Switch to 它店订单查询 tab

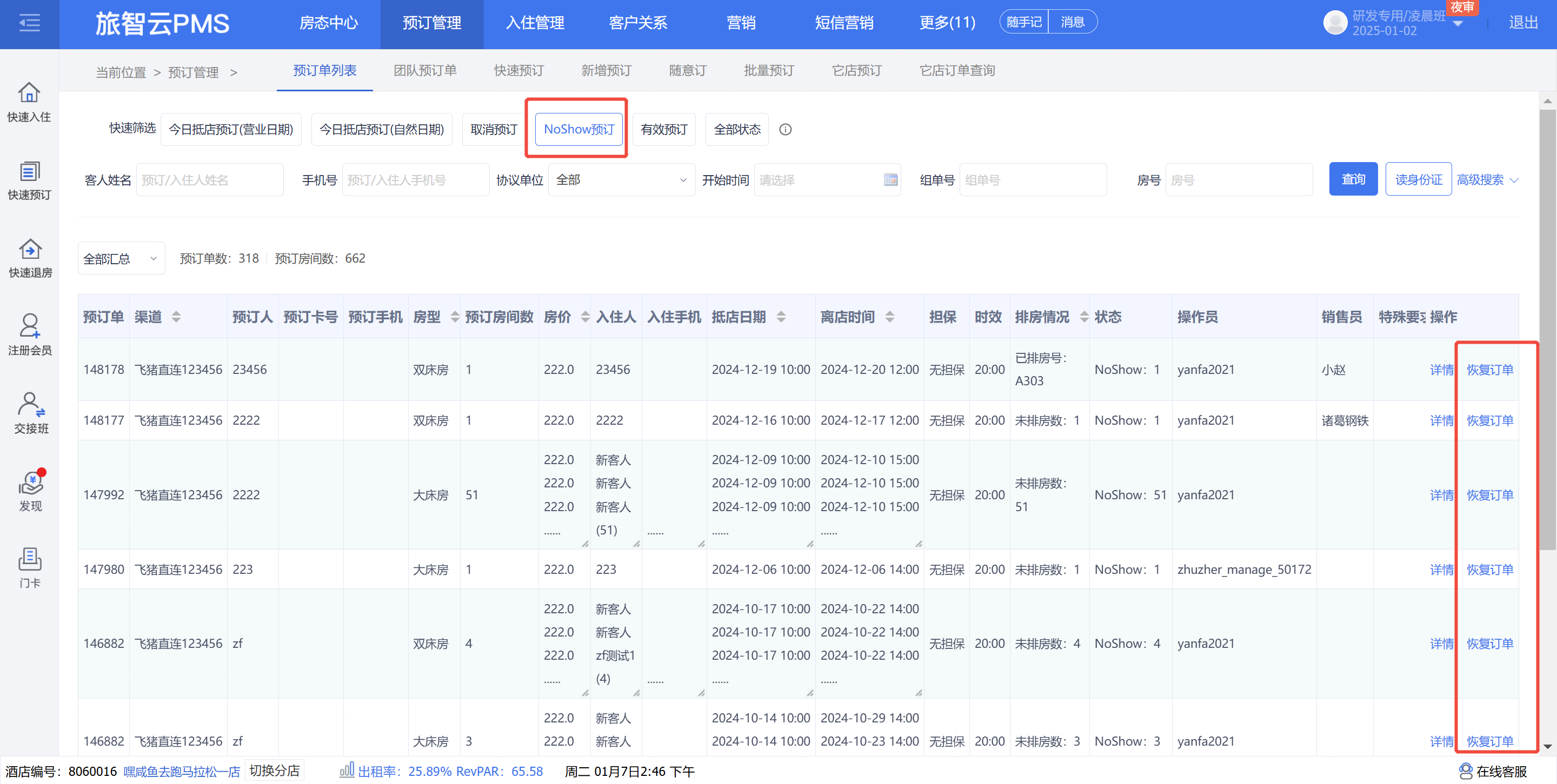click(957, 71)
